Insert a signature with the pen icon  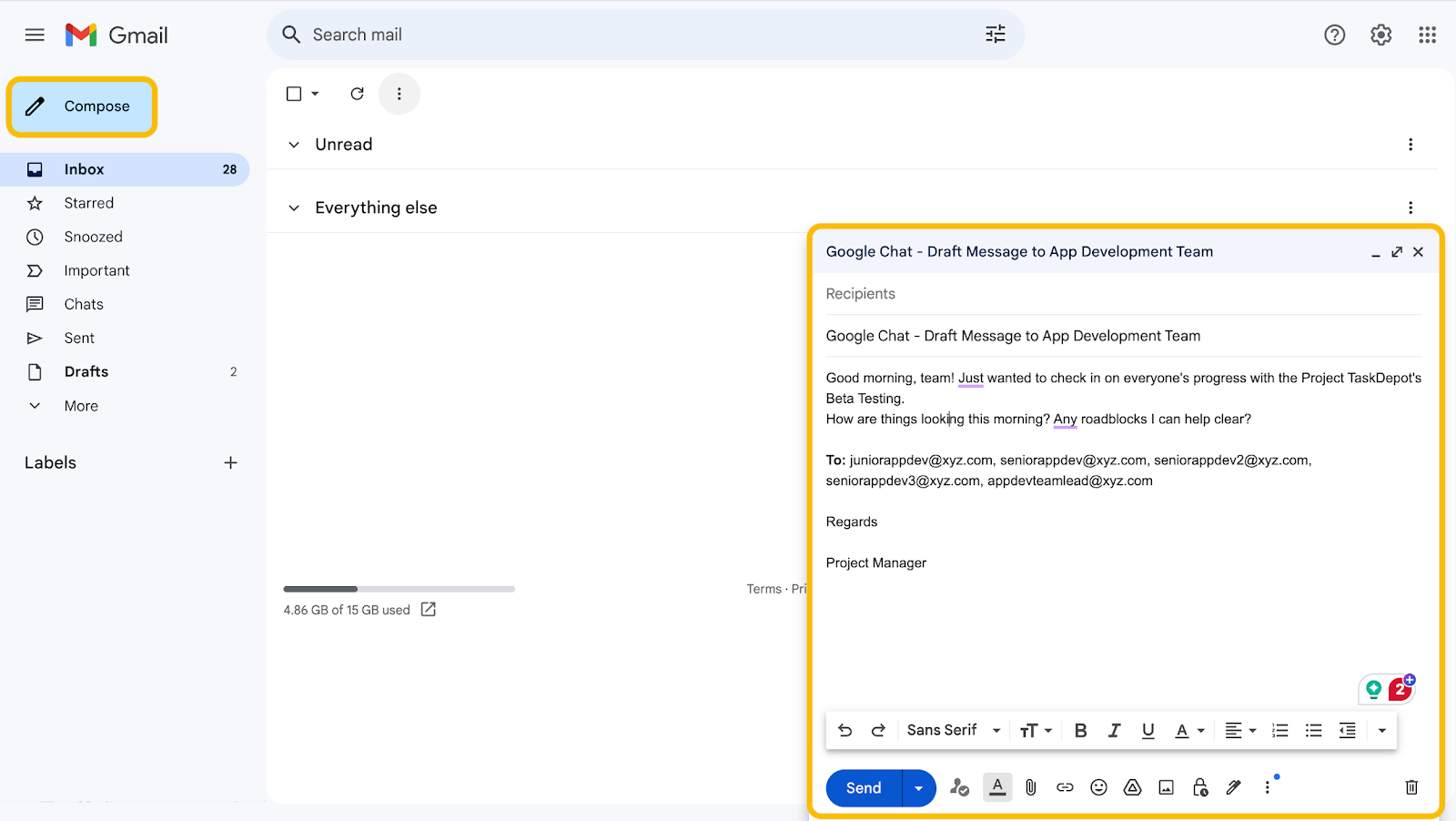[1233, 787]
